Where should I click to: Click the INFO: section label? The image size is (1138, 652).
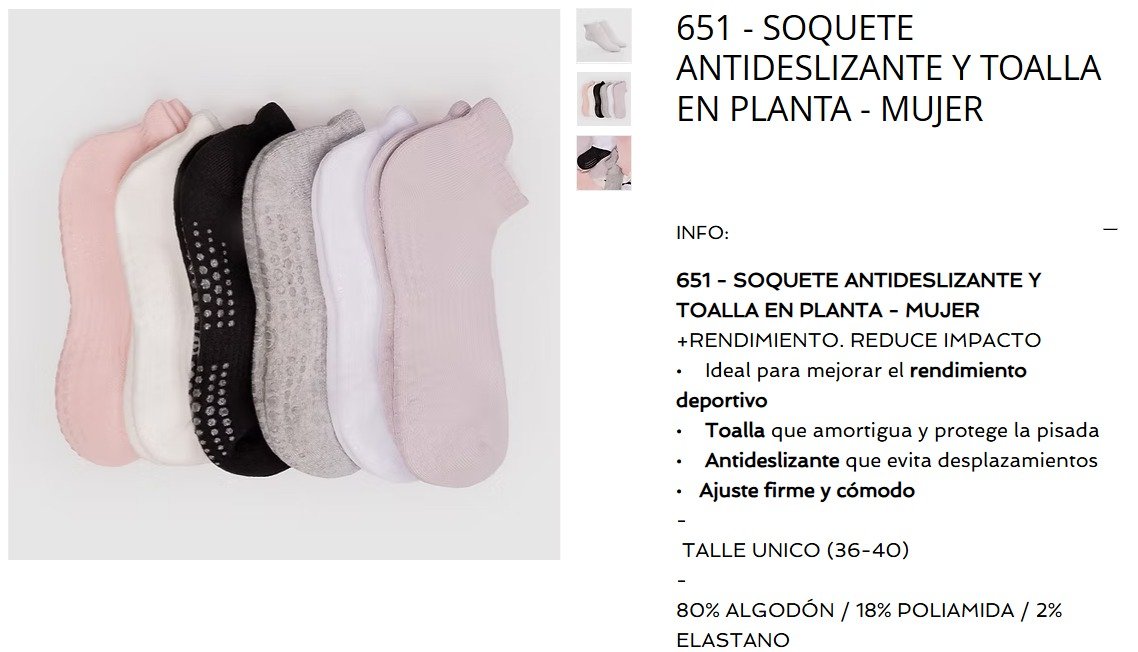tap(702, 233)
